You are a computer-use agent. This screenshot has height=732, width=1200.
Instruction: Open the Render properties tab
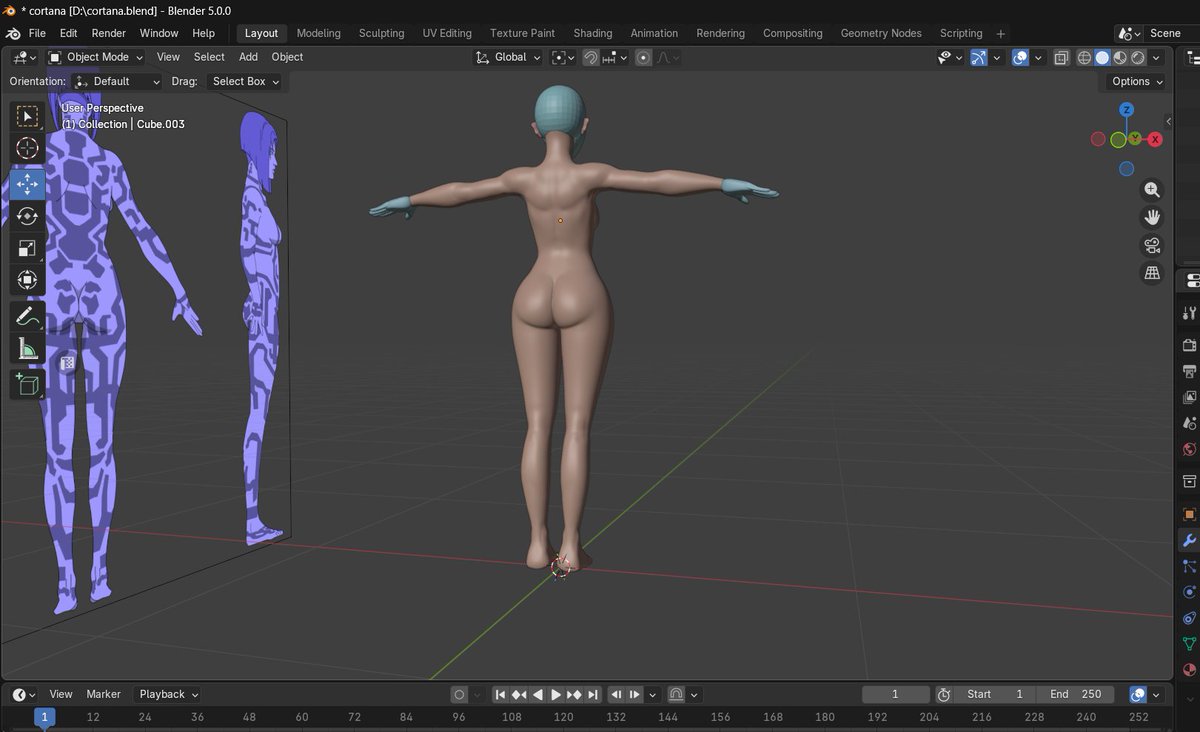pos(1189,346)
